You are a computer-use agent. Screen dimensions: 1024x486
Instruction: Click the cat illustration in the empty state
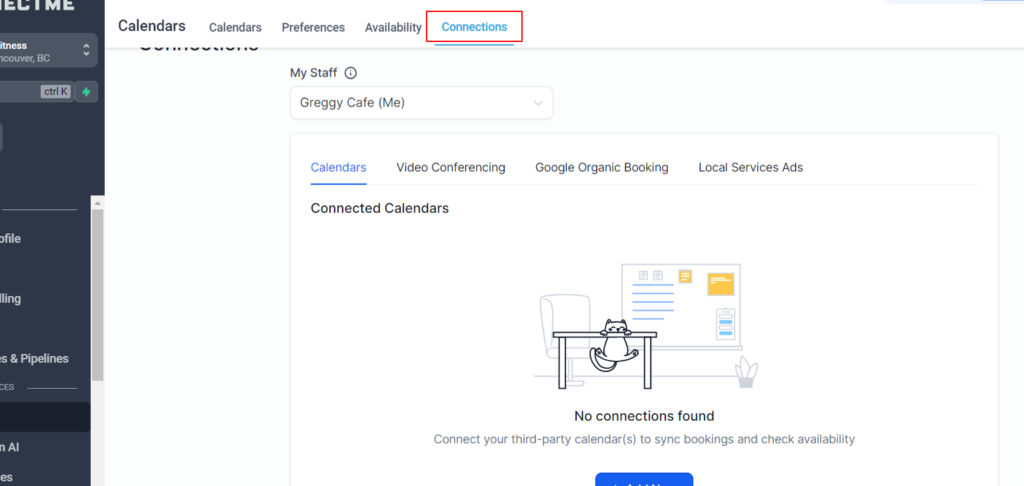coord(617,342)
